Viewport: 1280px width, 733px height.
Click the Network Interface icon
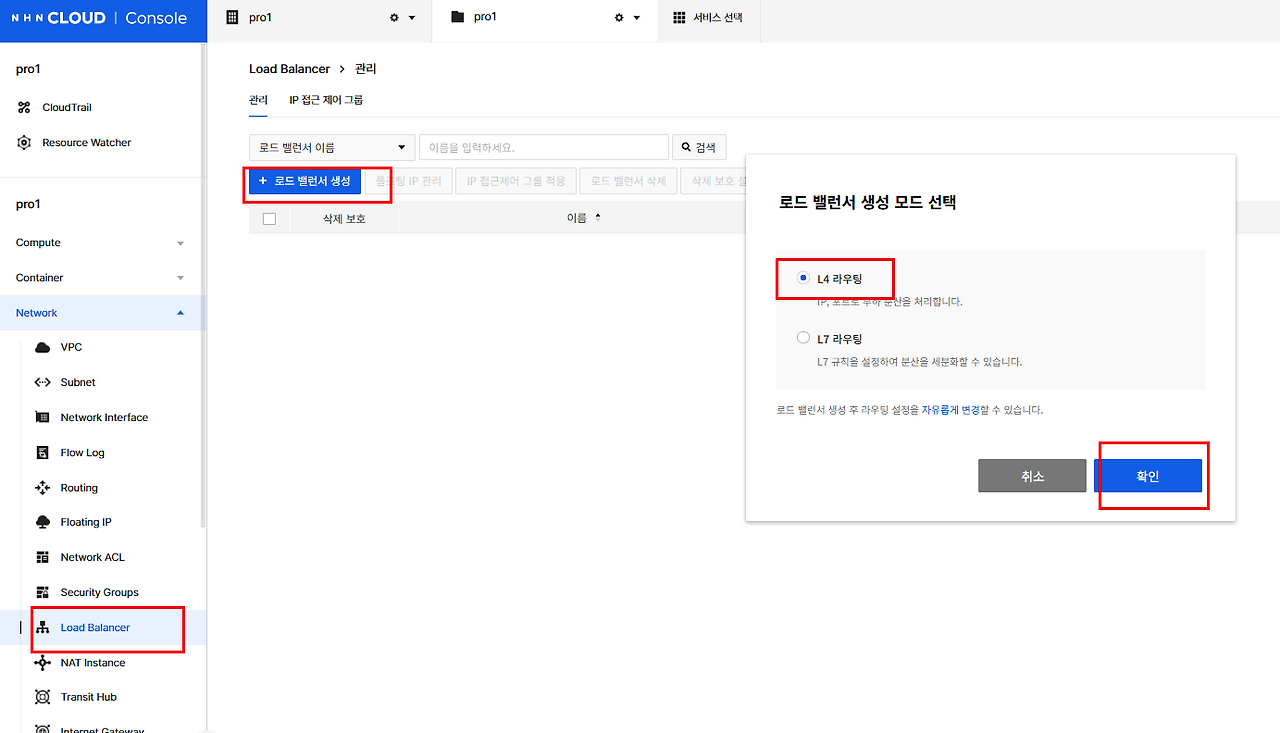[x=42, y=417]
